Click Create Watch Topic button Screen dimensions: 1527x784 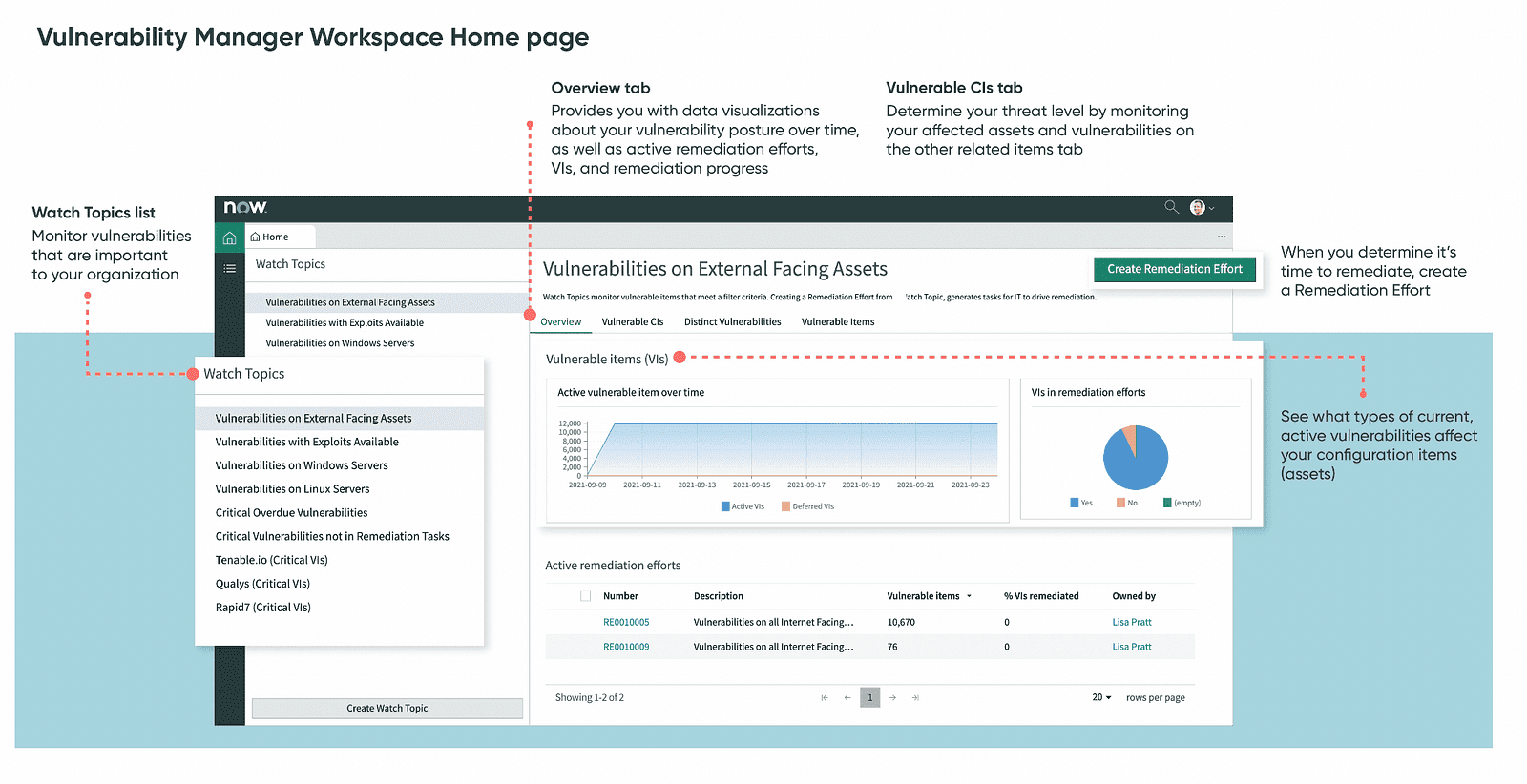pos(387,709)
